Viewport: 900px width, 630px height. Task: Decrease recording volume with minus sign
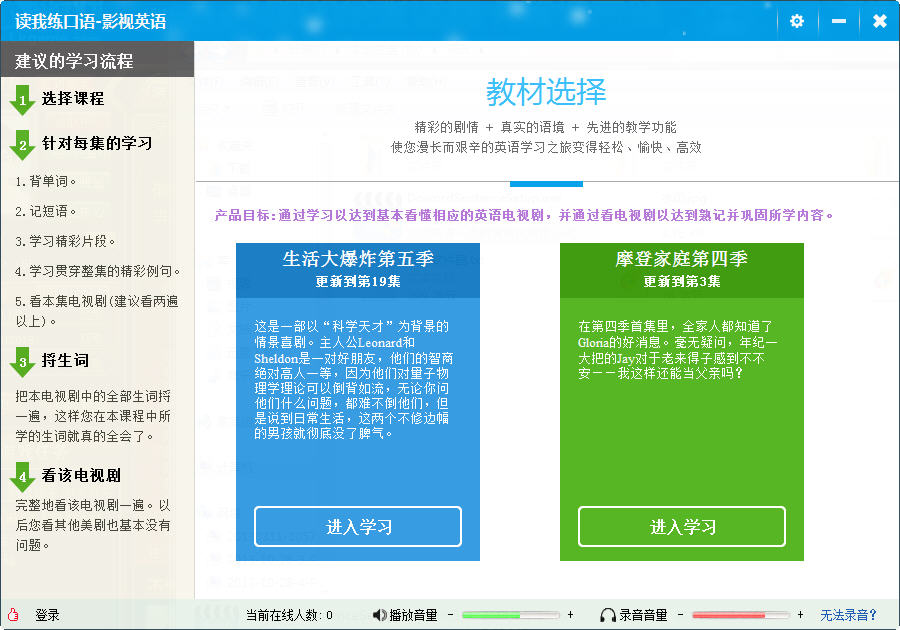point(680,615)
